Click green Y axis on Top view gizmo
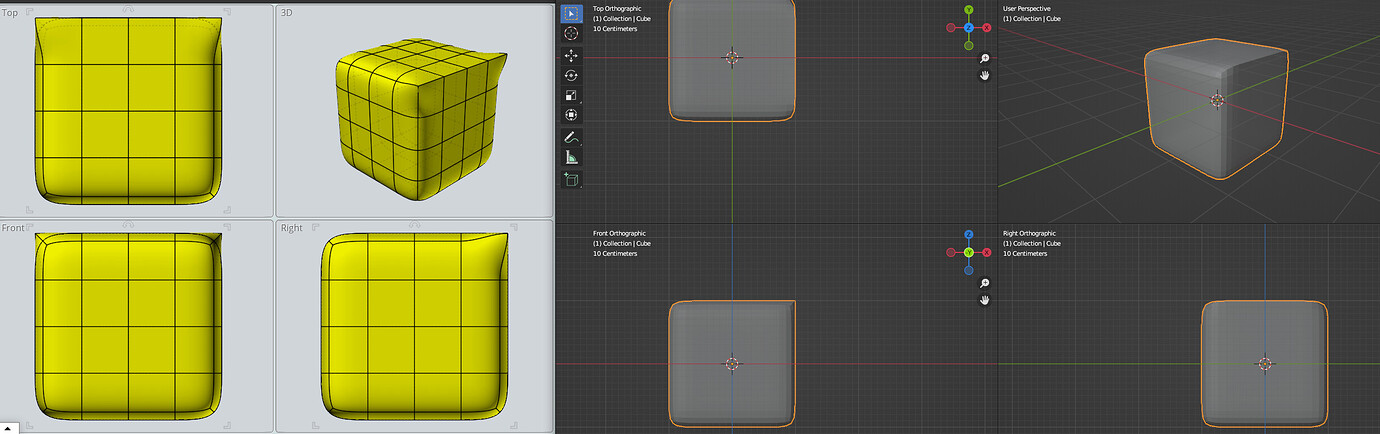 [x=968, y=10]
